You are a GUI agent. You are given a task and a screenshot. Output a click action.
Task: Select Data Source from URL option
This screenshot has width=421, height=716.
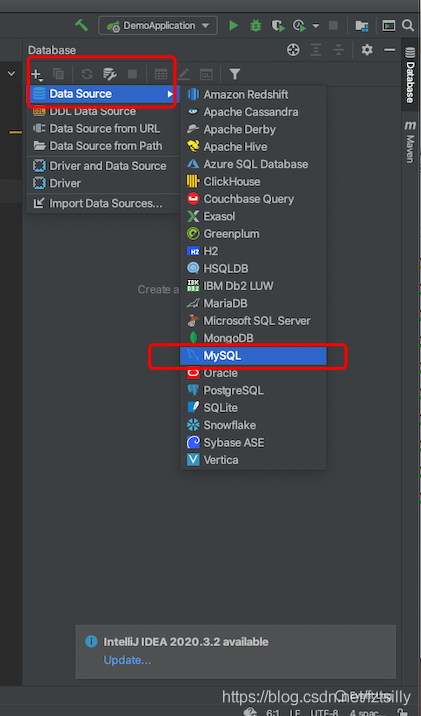[103, 129]
